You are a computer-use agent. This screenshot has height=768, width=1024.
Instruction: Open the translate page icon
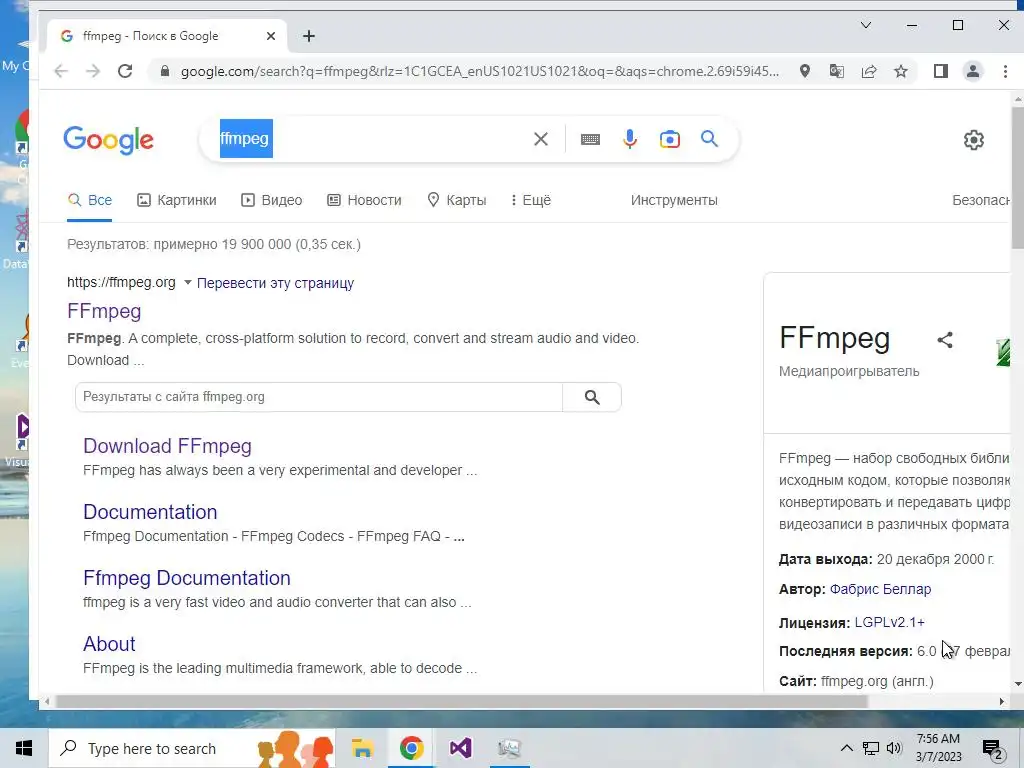pos(837,71)
